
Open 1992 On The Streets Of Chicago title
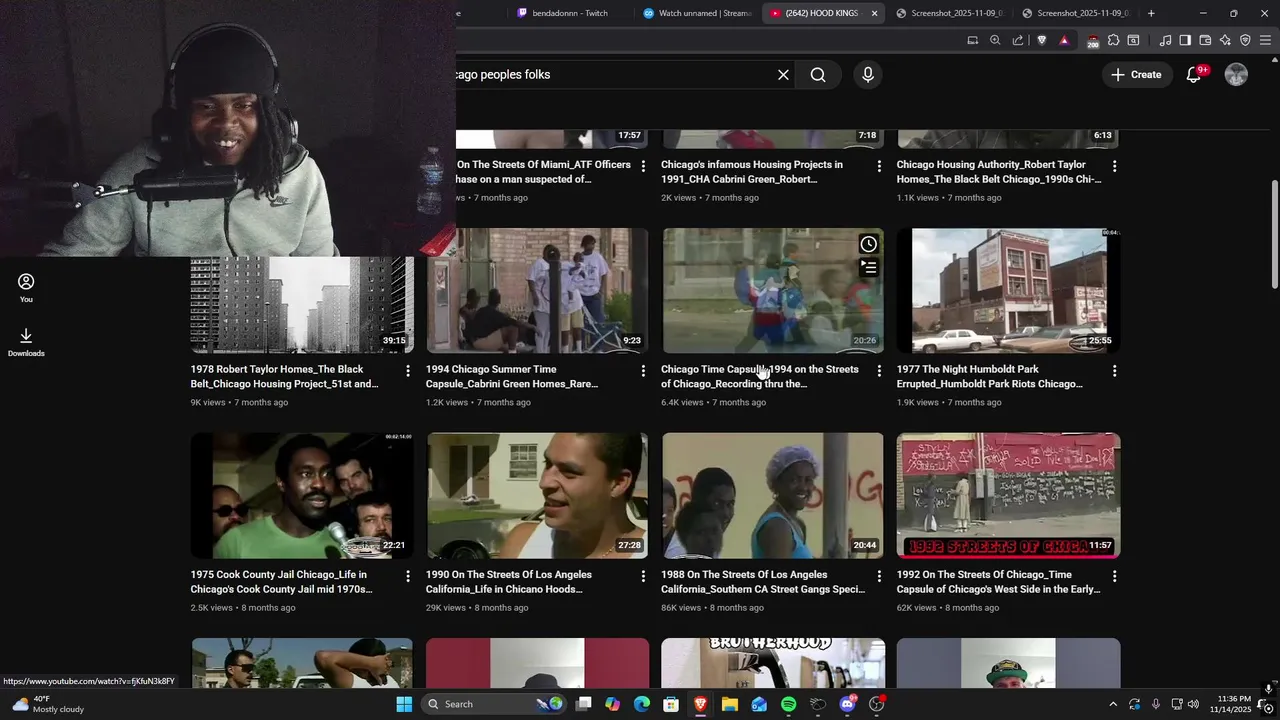pos(998,582)
